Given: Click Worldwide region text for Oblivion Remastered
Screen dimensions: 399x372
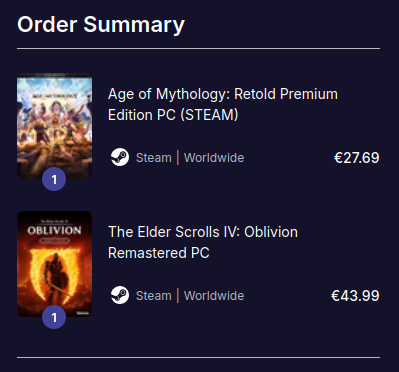Looking at the screenshot, I should pos(214,296).
